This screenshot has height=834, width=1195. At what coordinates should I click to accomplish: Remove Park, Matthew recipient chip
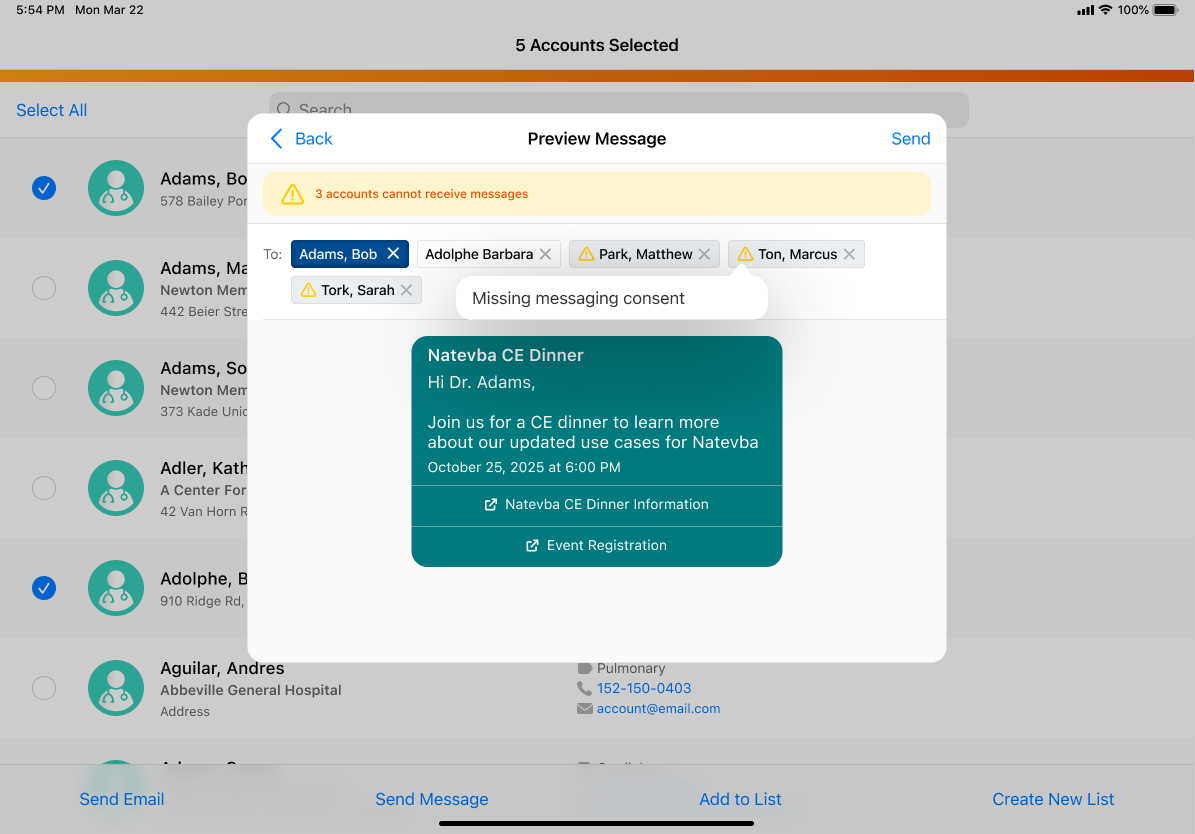704,254
